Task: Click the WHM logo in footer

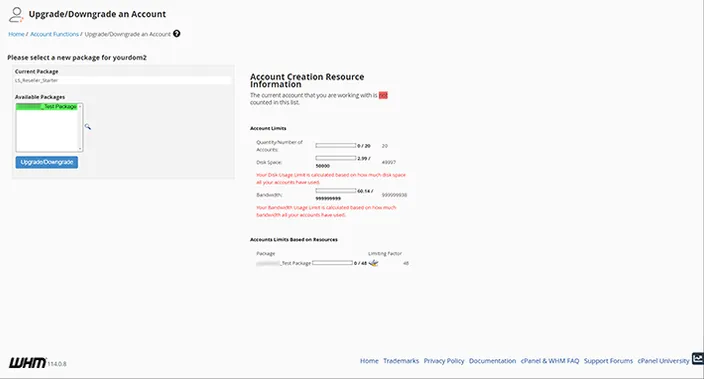Action: 27,362
